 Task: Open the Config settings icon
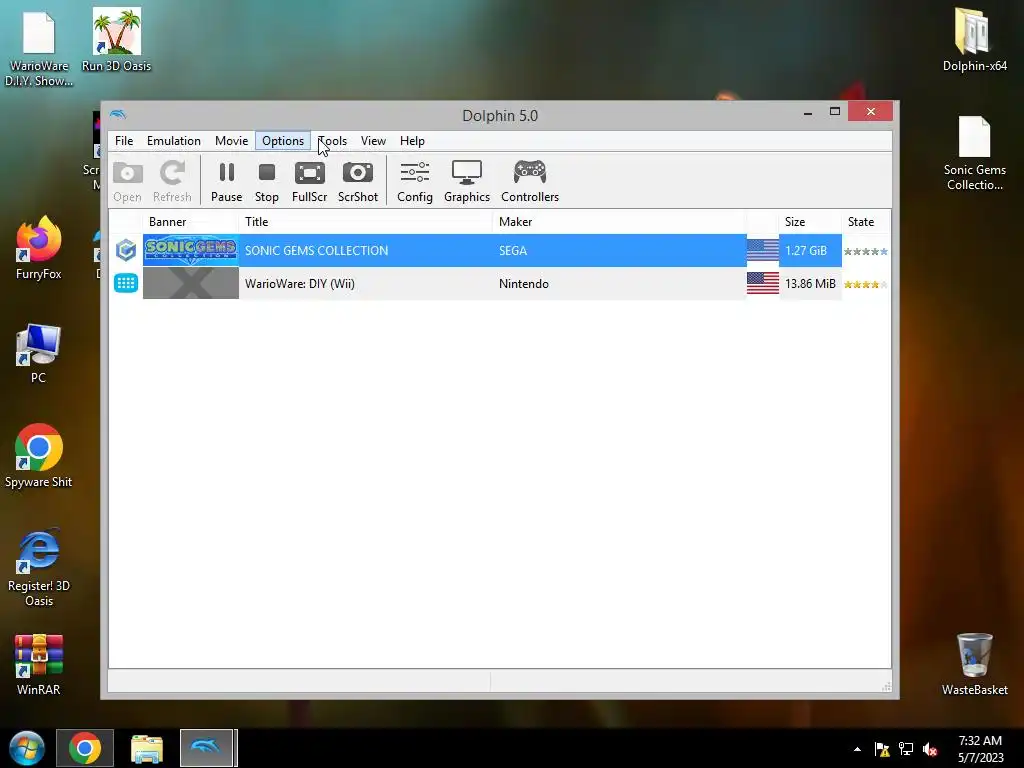click(415, 181)
